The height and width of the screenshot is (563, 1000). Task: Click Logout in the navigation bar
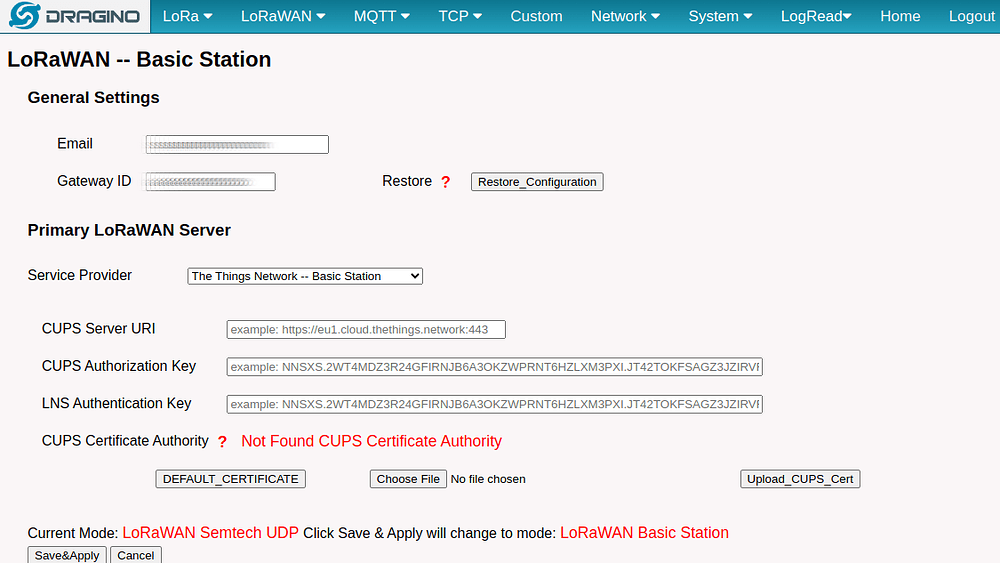click(x=971, y=17)
